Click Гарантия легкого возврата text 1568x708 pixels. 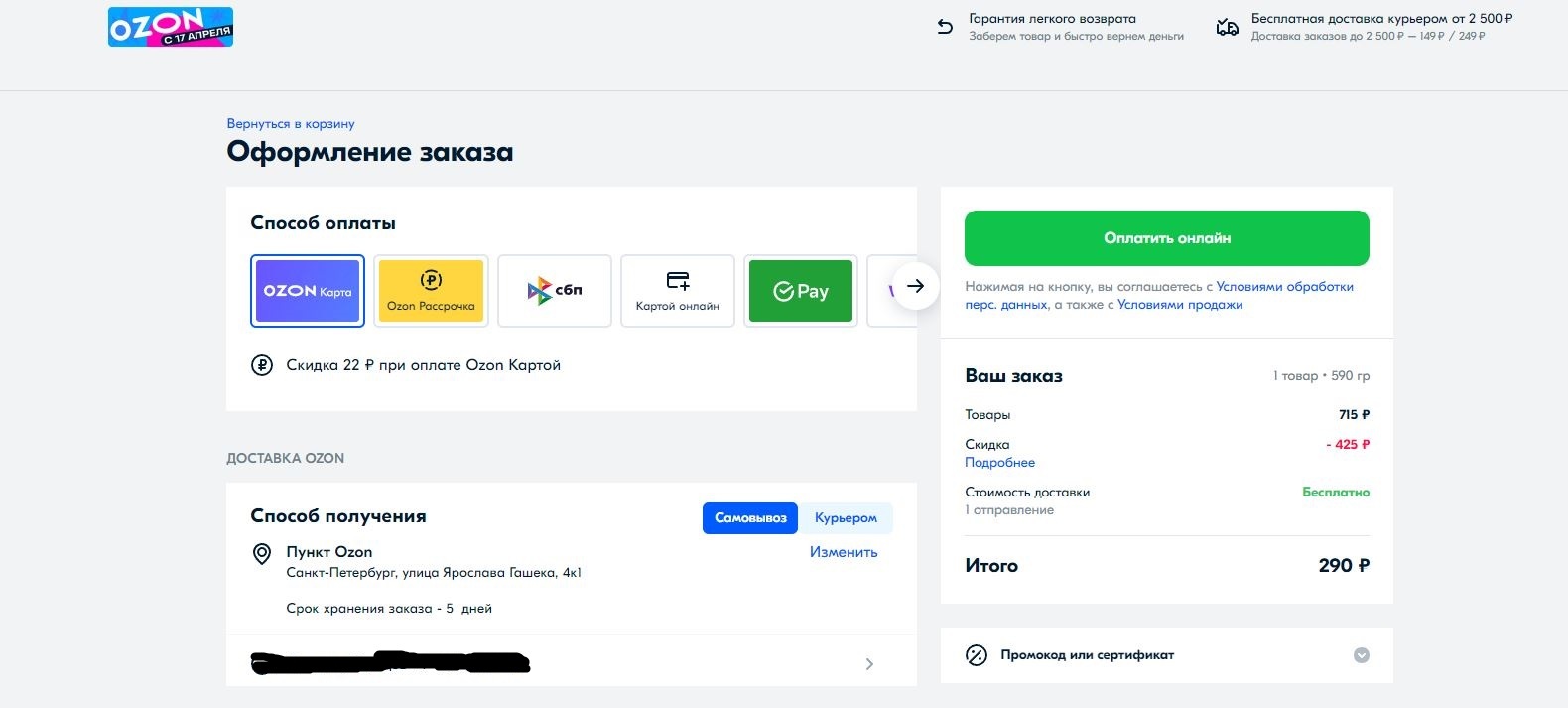pos(1052,19)
